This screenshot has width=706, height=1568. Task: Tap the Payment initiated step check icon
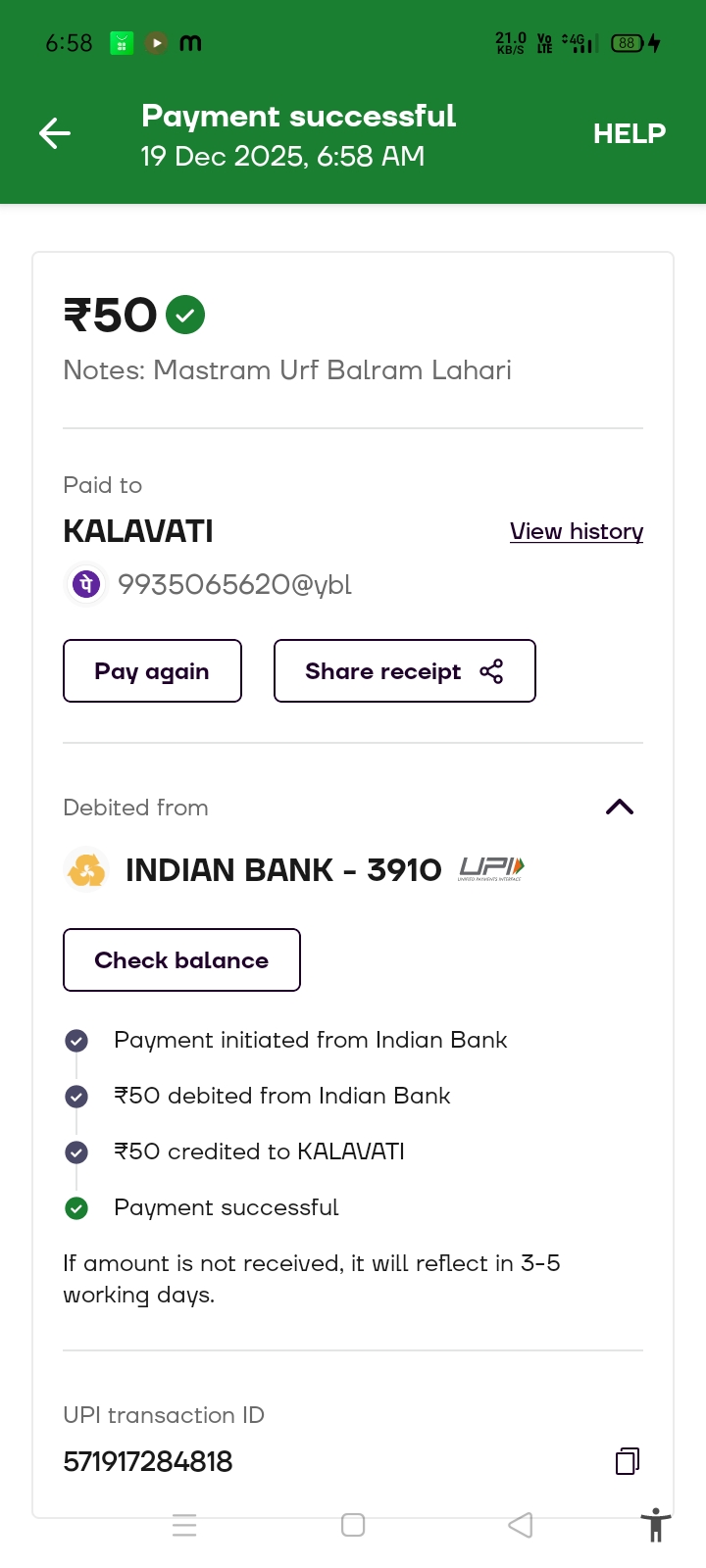coord(76,1041)
